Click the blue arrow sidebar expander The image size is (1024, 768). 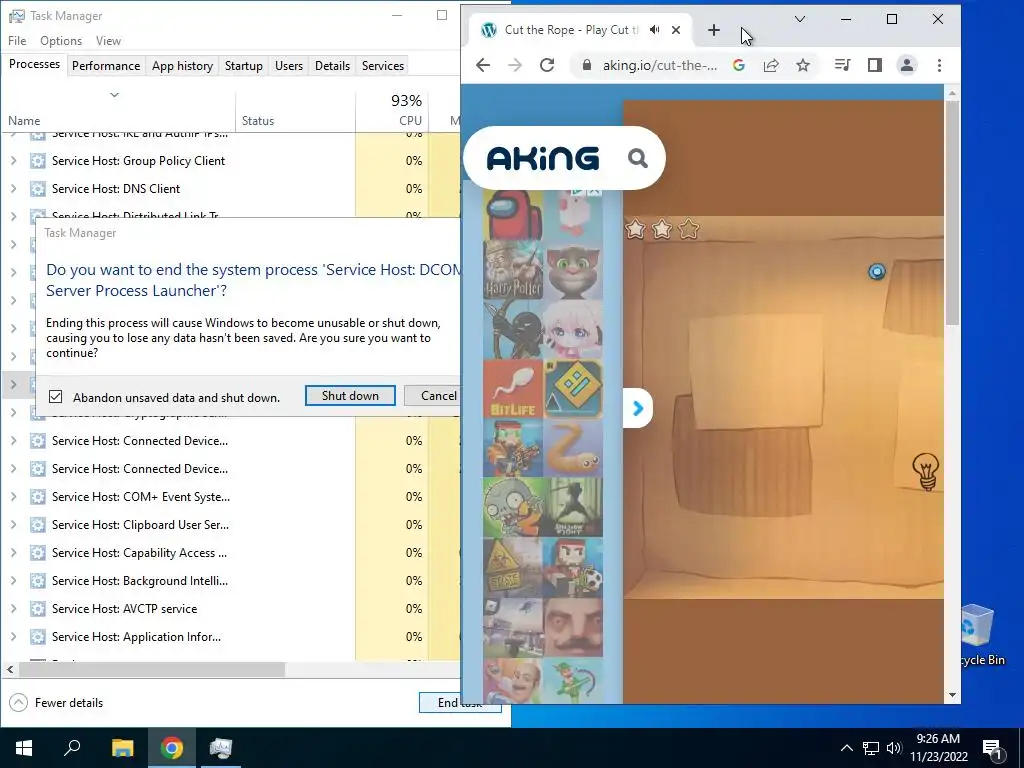click(x=637, y=409)
